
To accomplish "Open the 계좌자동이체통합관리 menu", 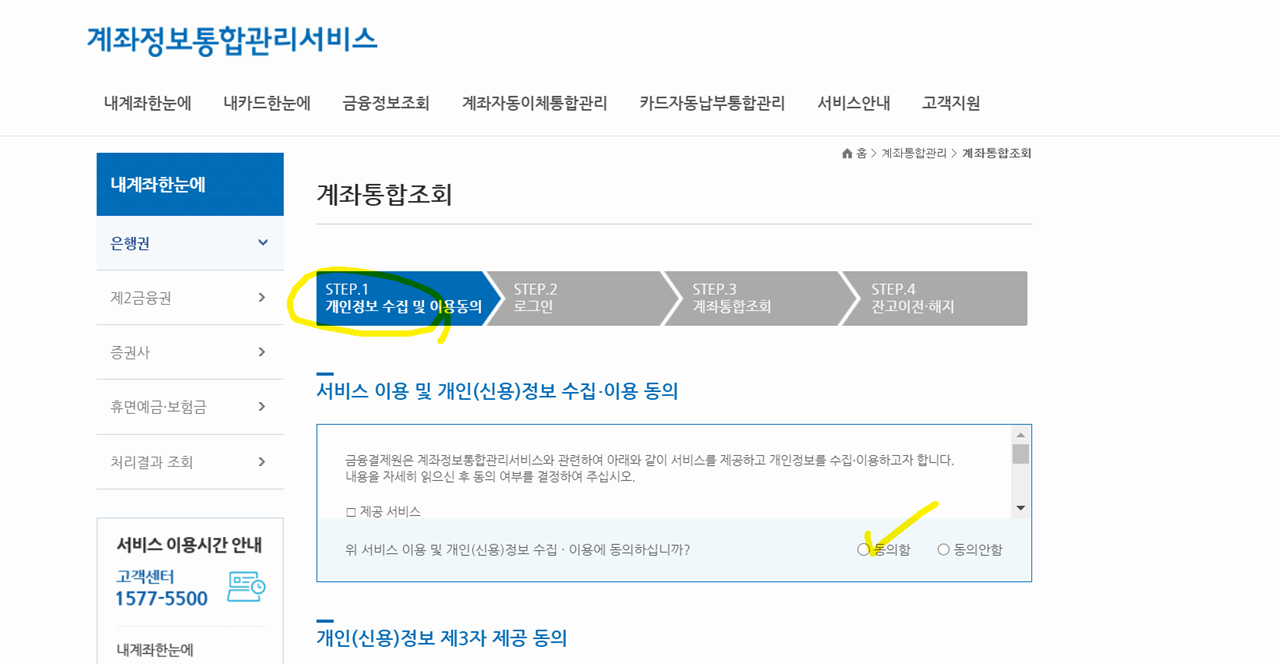I will 534,103.
